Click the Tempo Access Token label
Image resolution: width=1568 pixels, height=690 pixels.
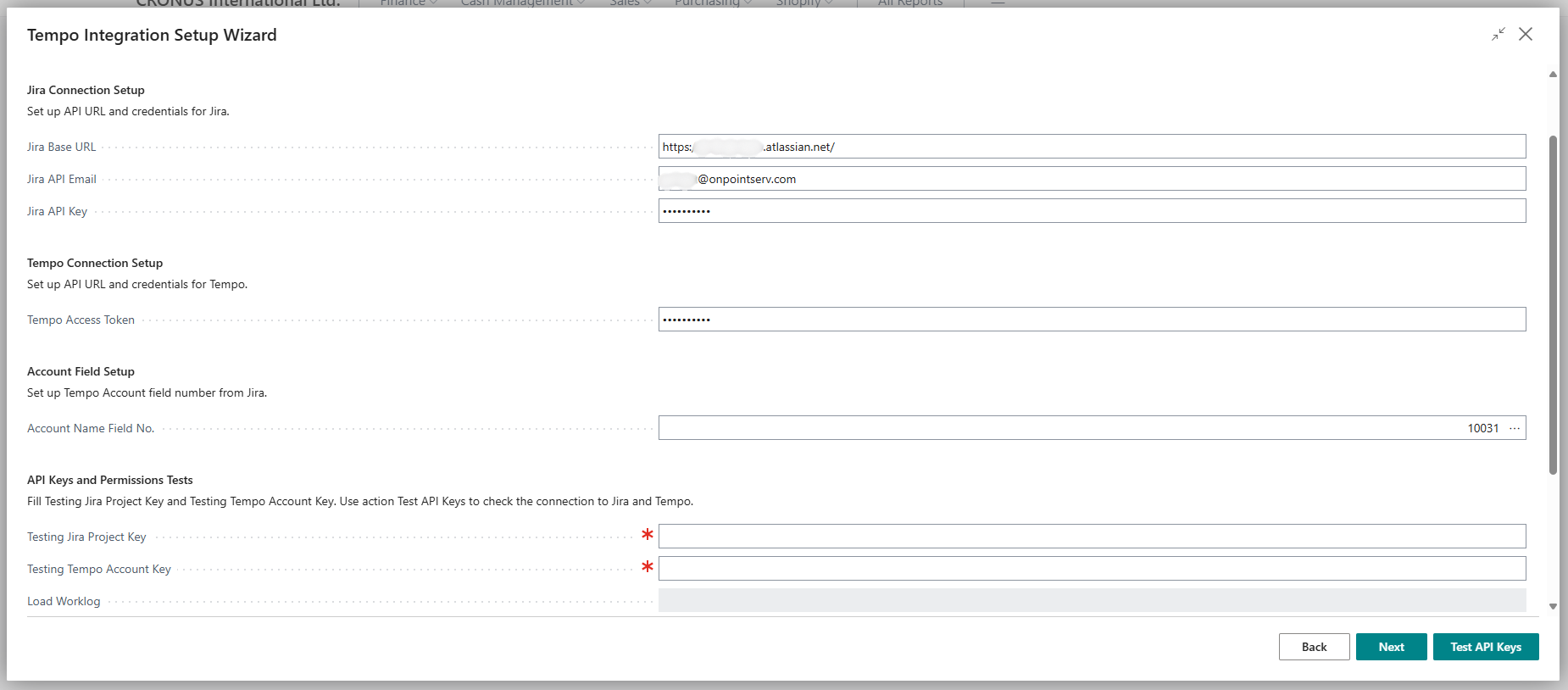click(x=81, y=320)
